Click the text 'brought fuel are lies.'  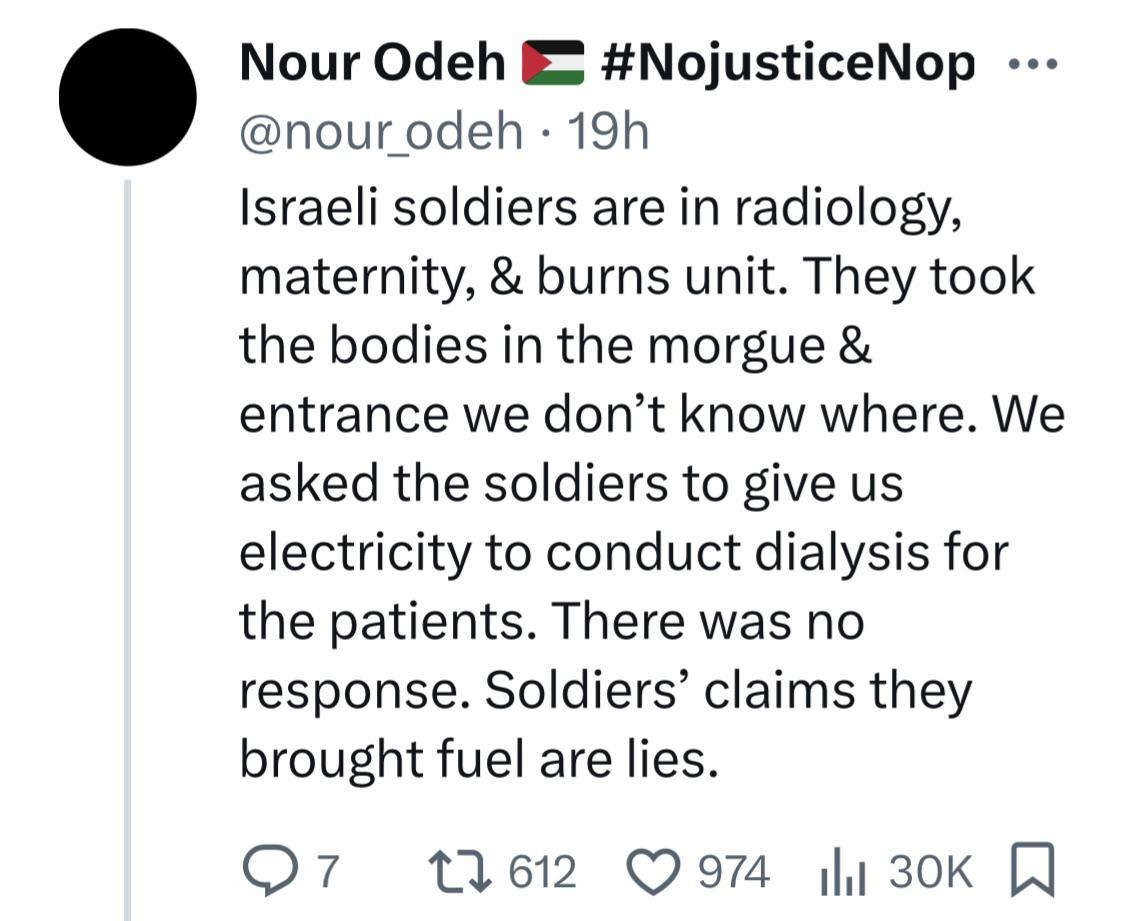coord(479,760)
